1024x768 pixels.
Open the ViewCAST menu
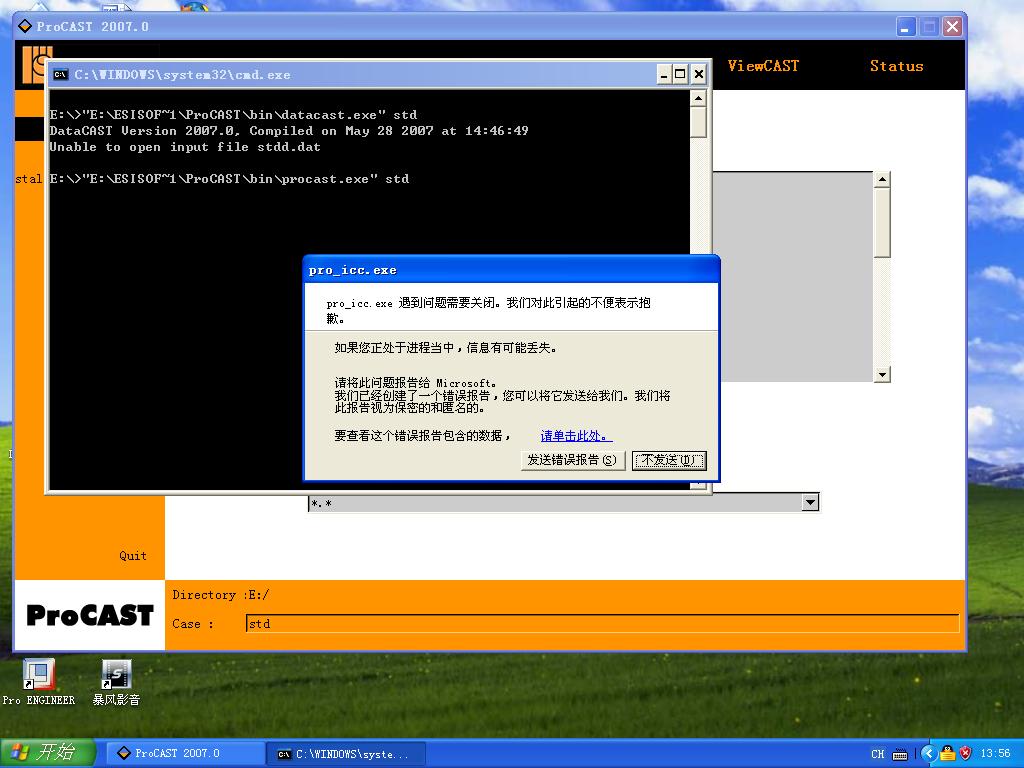pyautogui.click(x=763, y=66)
